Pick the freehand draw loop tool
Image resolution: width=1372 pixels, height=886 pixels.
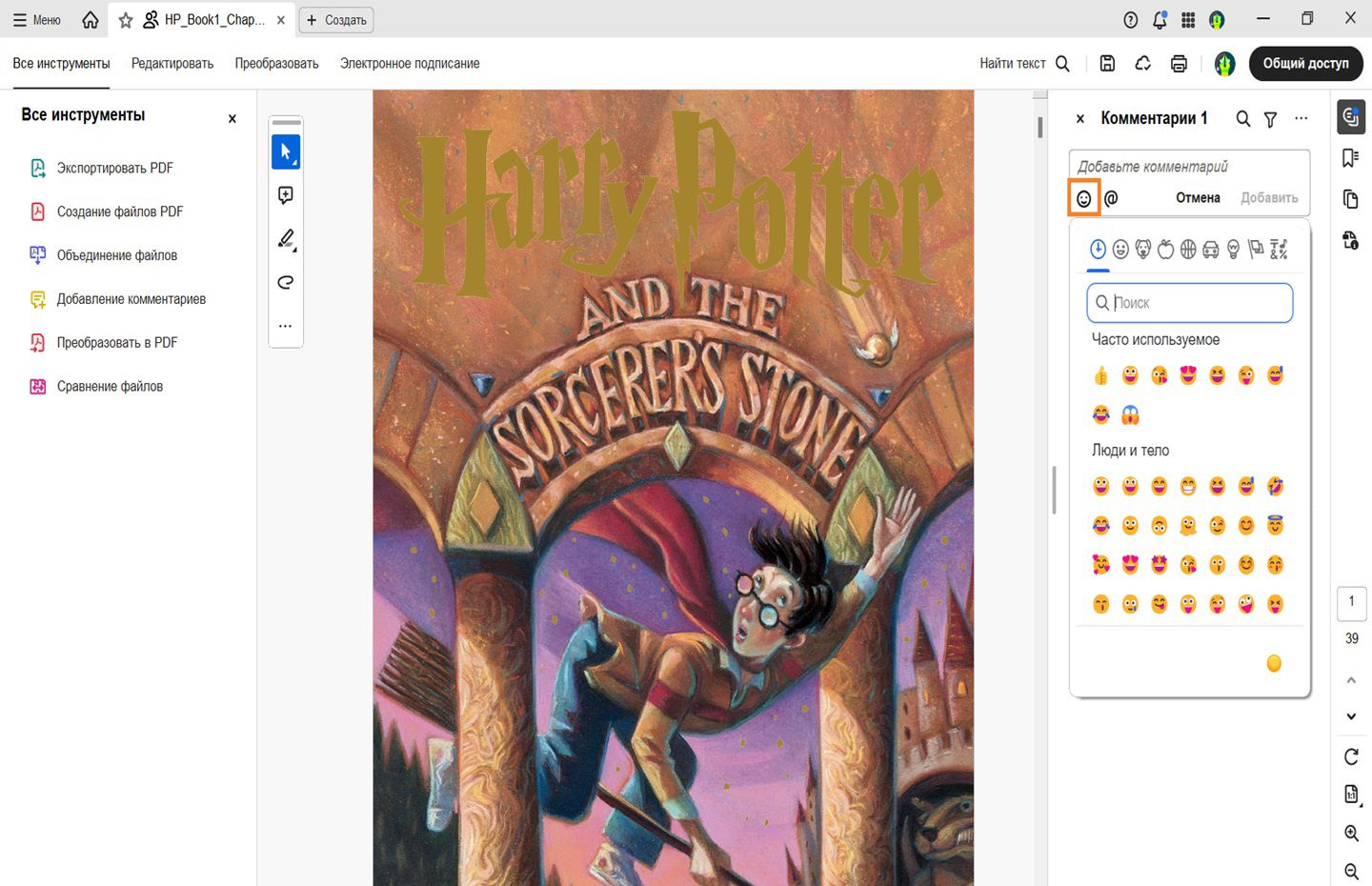tap(286, 282)
